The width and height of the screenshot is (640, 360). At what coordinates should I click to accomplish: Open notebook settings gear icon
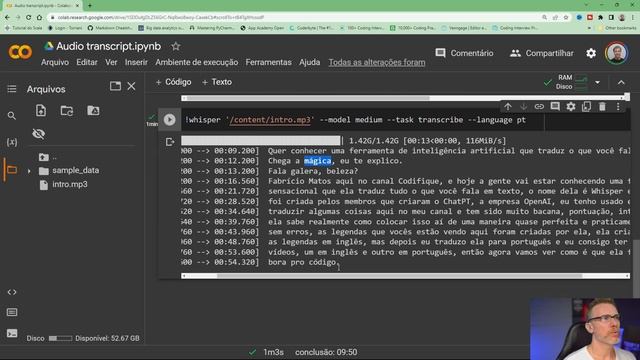(591, 53)
